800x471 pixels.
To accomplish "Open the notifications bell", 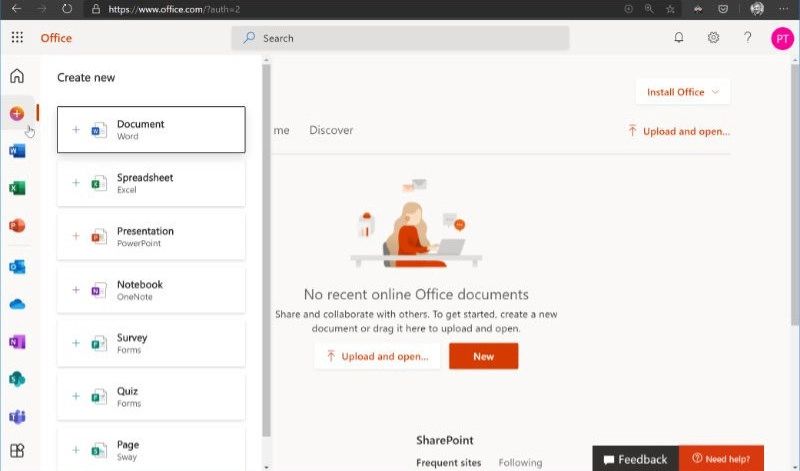I will pyautogui.click(x=679, y=38).
